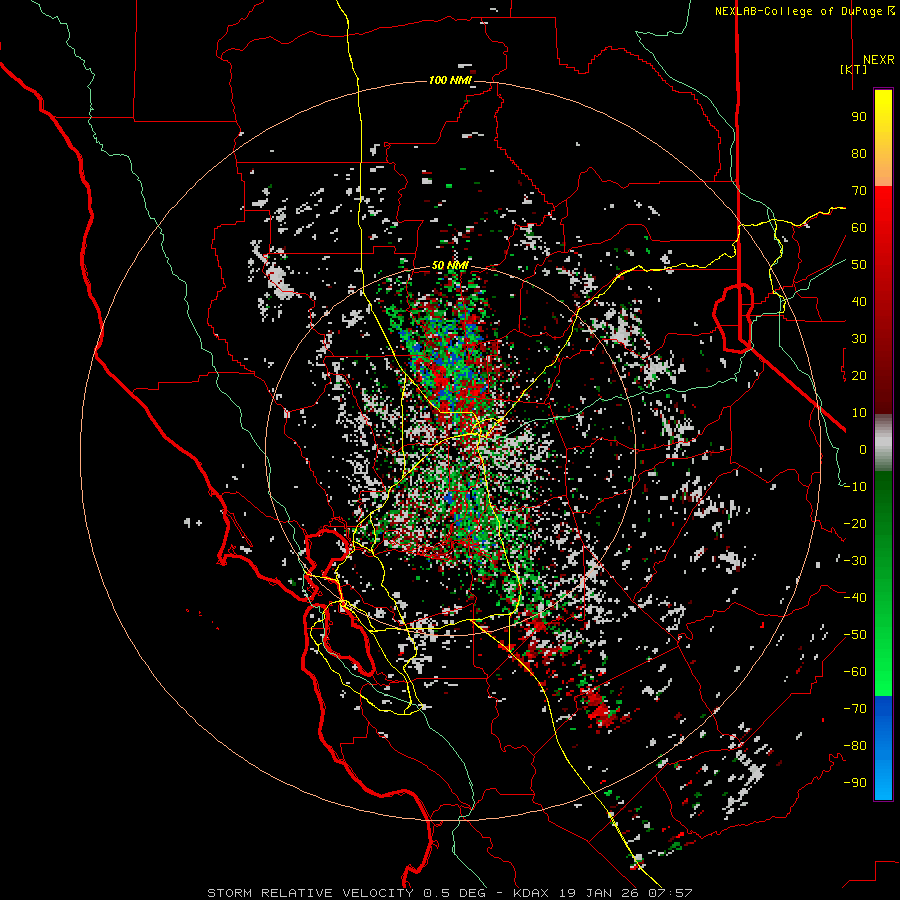Click the -50 value on velocity scale

point(855,635)
